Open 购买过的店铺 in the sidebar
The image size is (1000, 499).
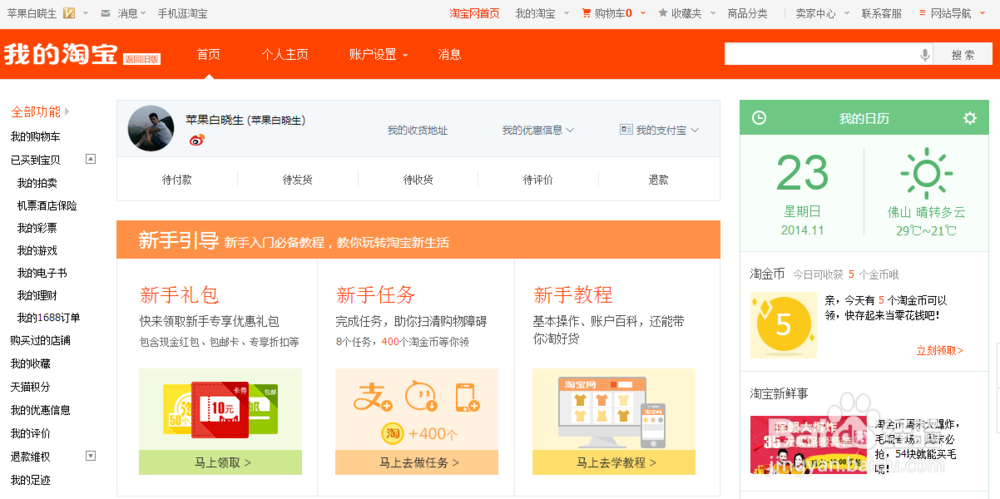(40, 340)
